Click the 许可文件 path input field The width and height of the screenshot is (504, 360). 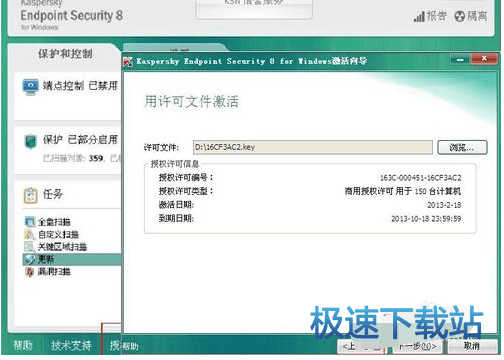(x=313, y=147)
